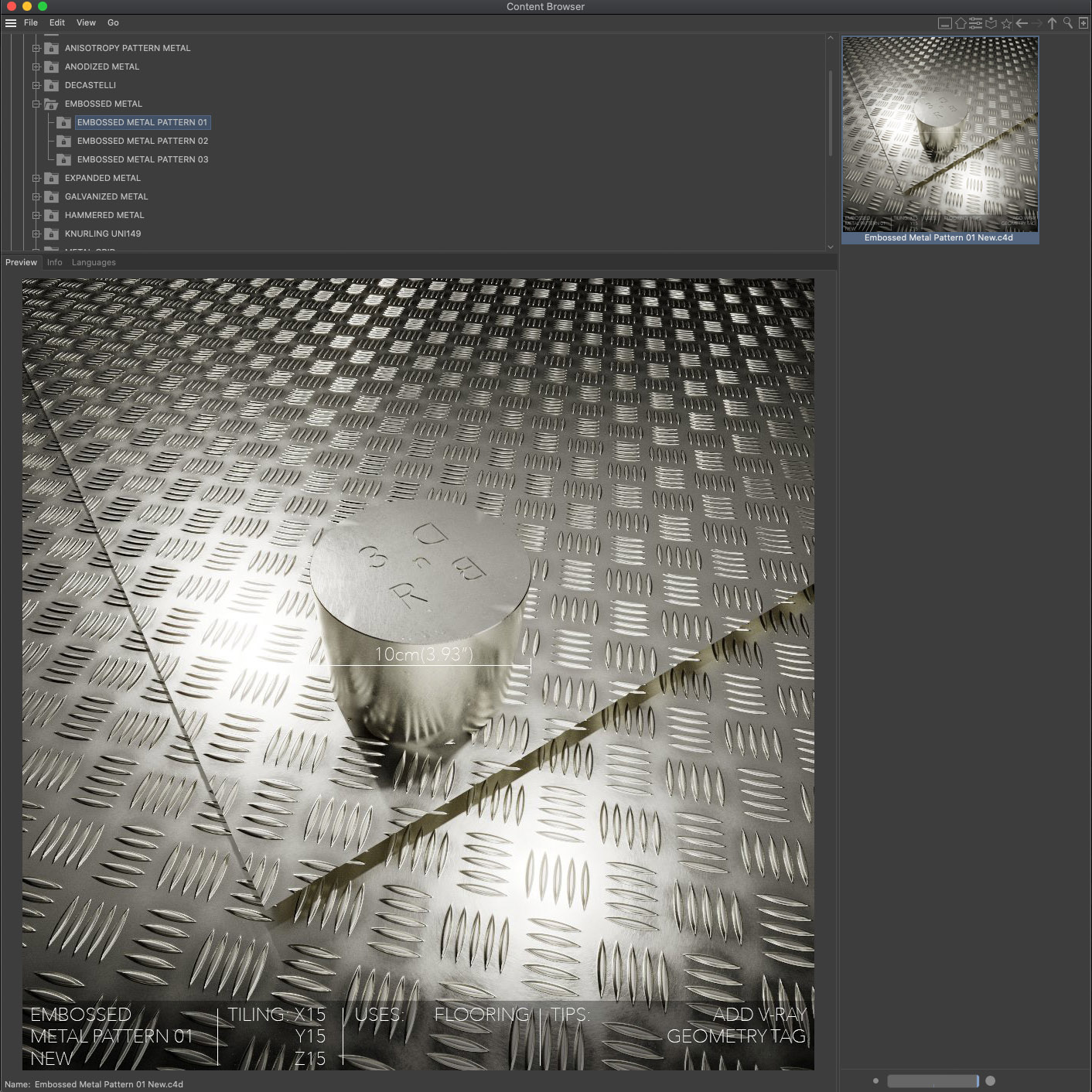This screenshot has height=1092, width=1092.
Task: Click the EXPANDED METAL folder icon
Action: coord(52,178)
